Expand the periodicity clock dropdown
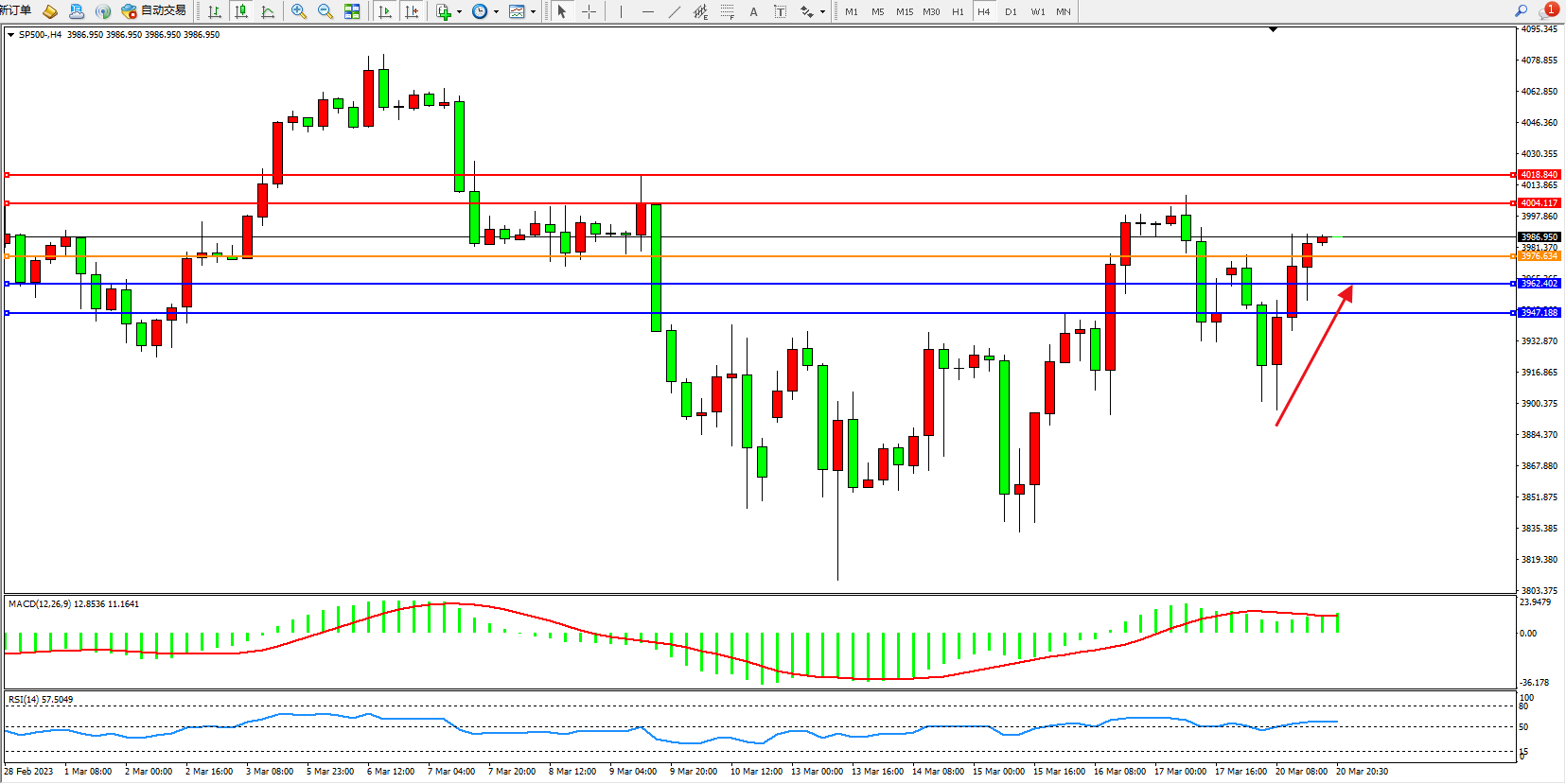1566x784 pixels. (x=496, y=12)
